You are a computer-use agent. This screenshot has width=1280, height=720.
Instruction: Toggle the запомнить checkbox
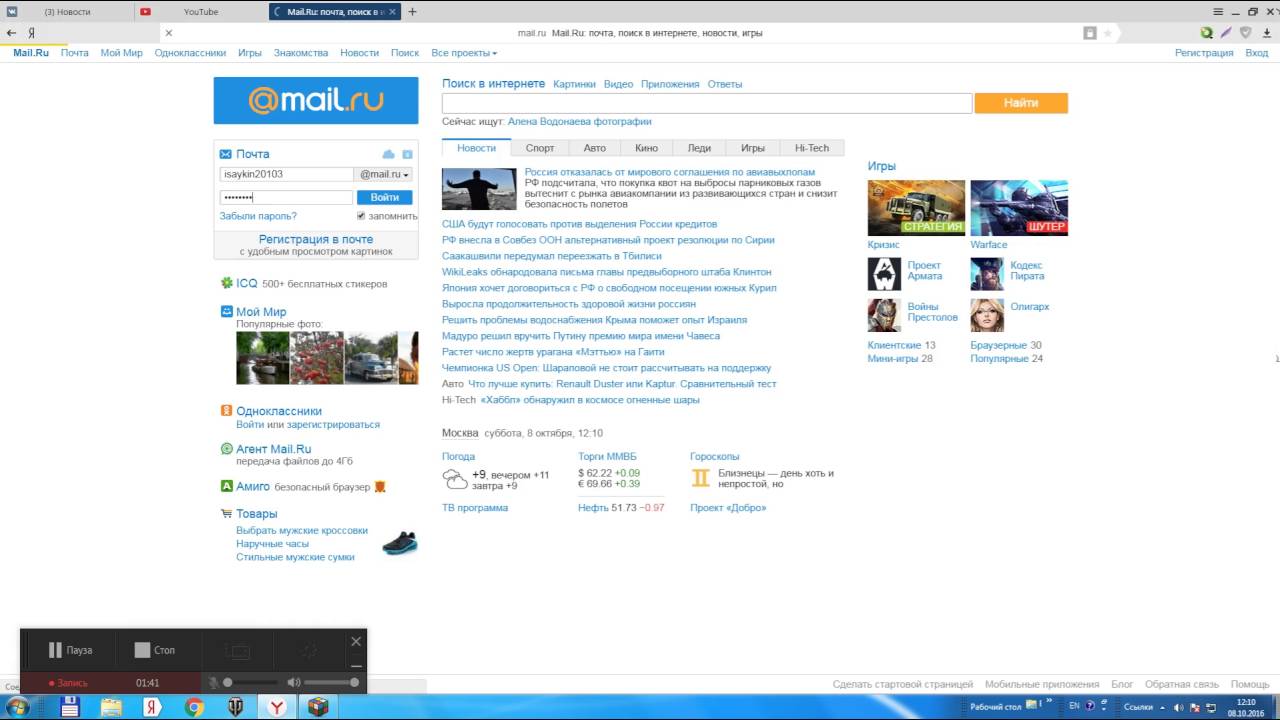pyautogui.click(x=361, y=216)
